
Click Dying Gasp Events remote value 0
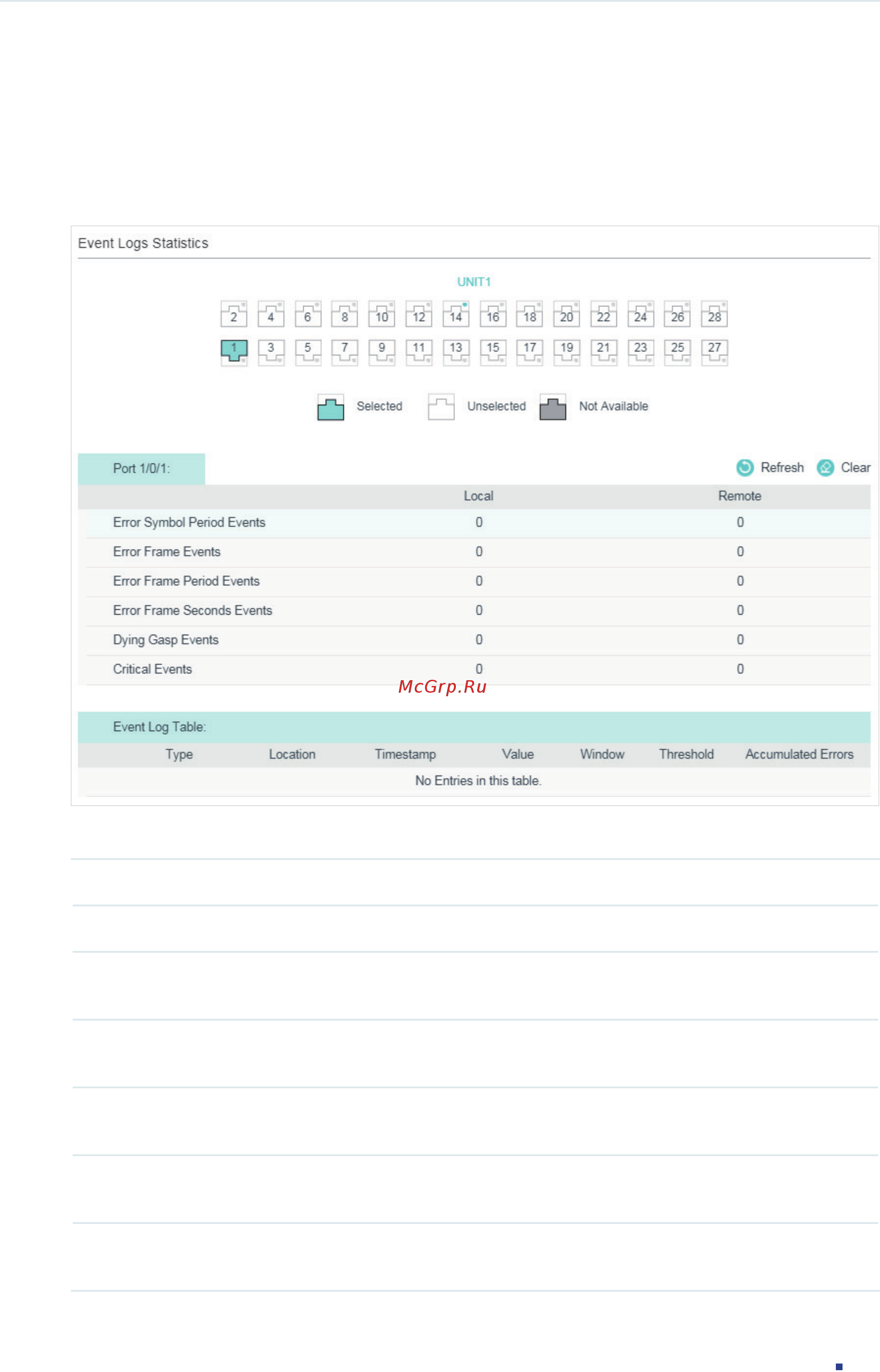coord(740,640)
